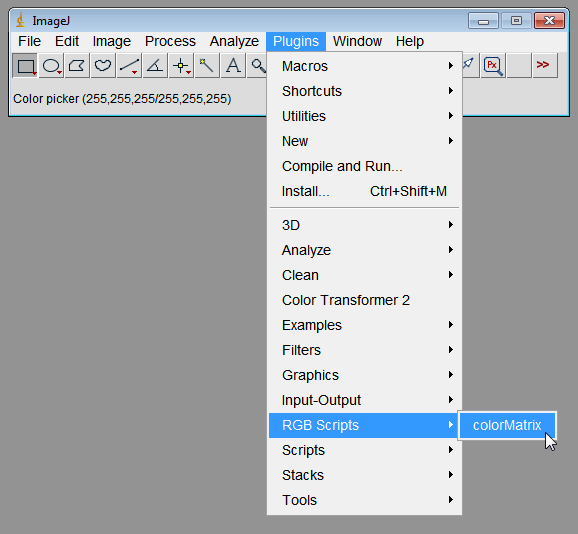Select the Multi-point tool
The height and width of the screenshot is (534, 578).
[x=181, y=66]
